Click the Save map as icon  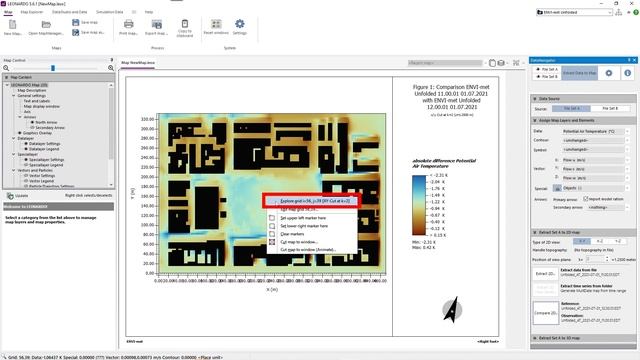pos(76,32)
